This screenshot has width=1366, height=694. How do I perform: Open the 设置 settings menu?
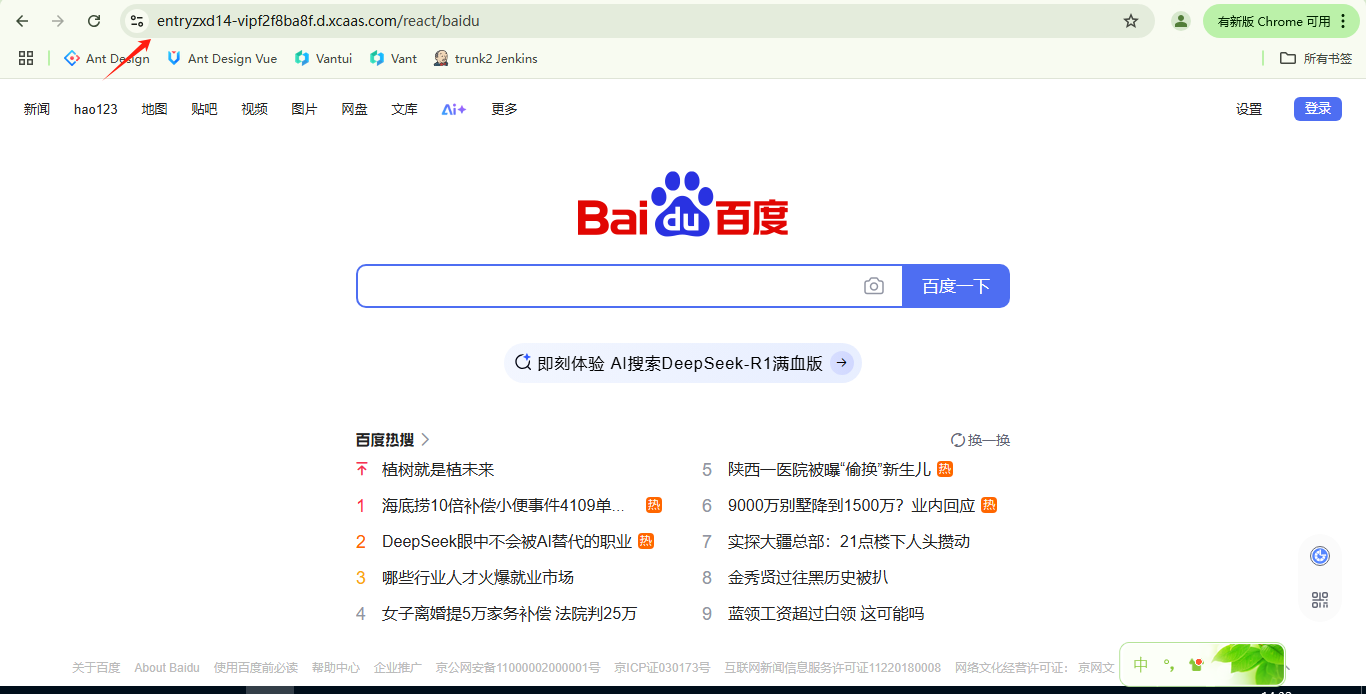1249,109
